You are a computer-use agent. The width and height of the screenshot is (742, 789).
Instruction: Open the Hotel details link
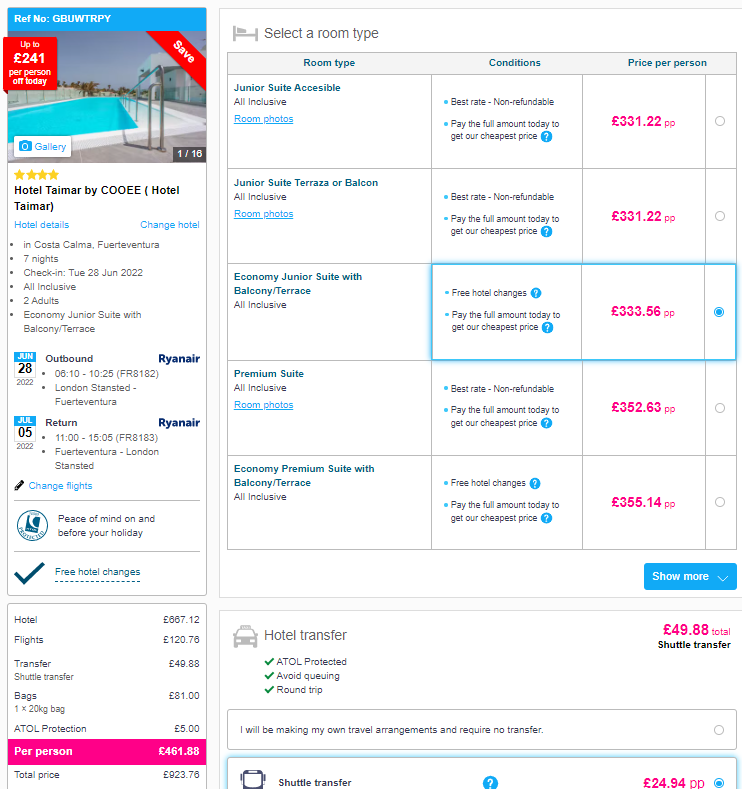tap(42, 225)
